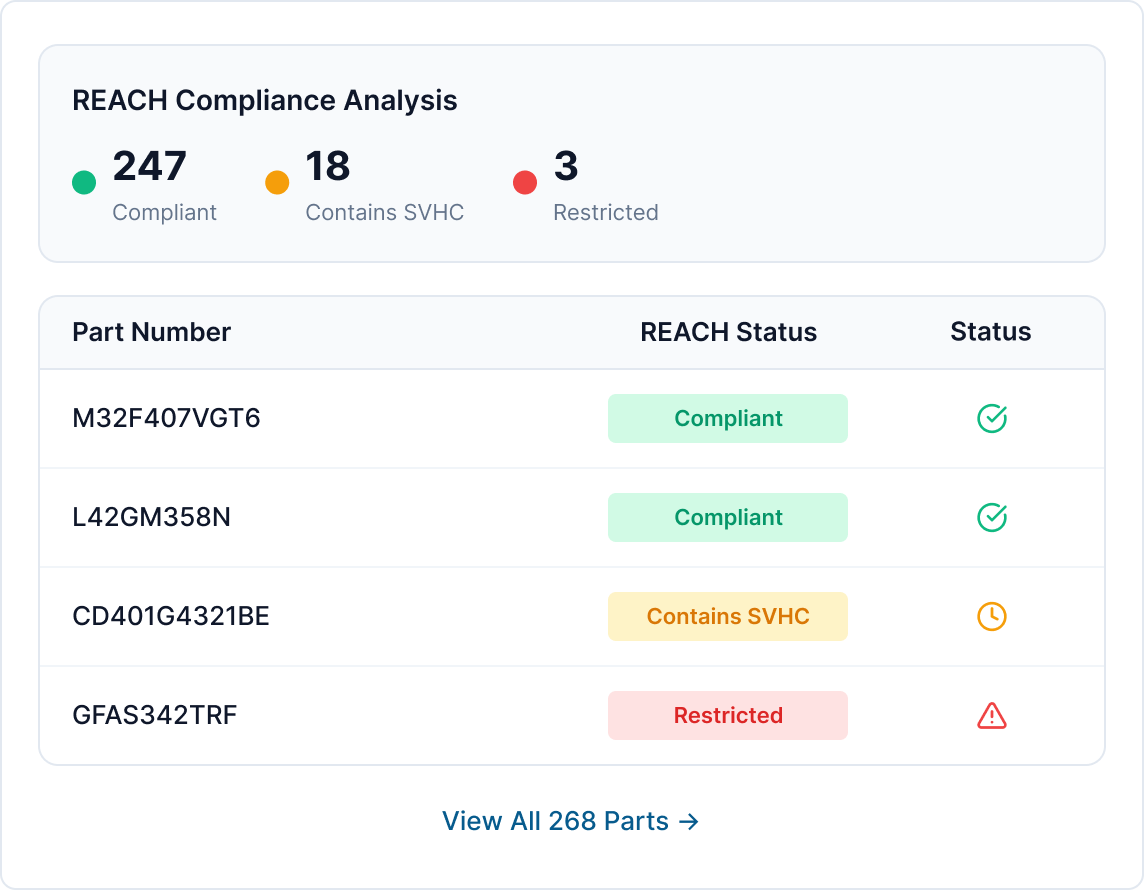Click the green checkmark icon for M32F407VGT6
The height and width of the screenshot is (890, 1144).
coord(991,418)
